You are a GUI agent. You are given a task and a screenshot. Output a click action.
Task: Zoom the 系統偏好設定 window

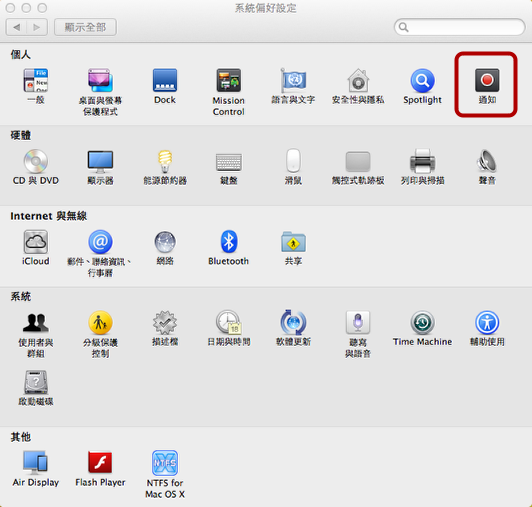[42, 8]
